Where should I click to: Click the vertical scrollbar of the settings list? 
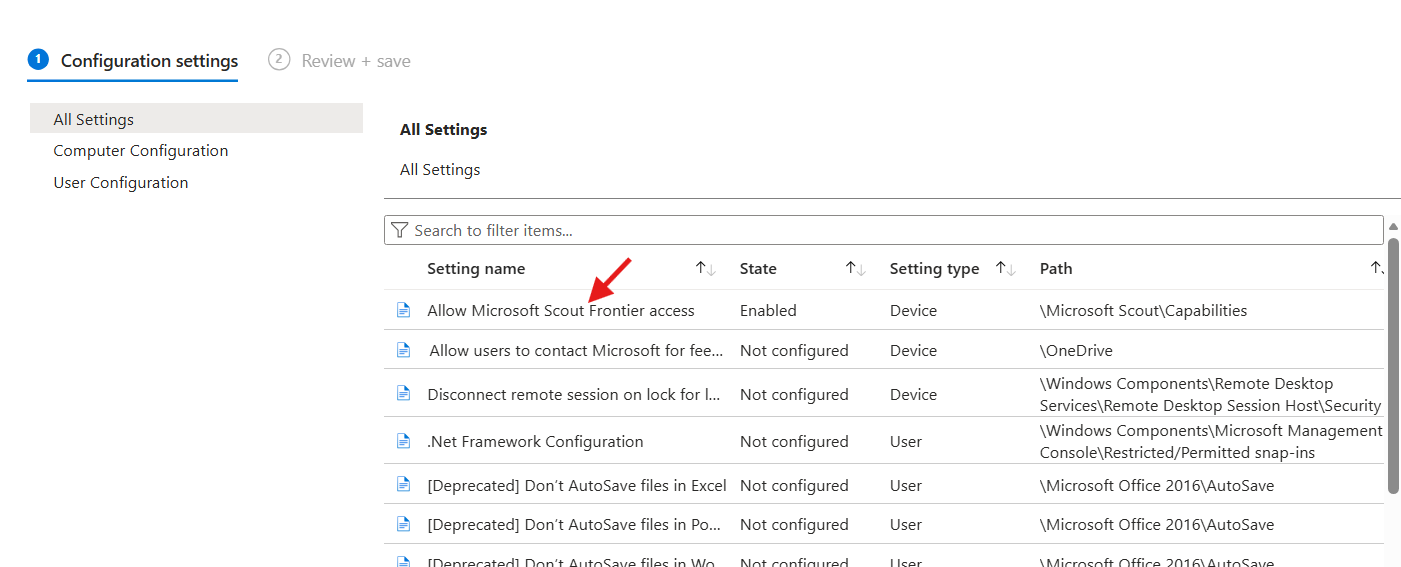coord(1394,365)
